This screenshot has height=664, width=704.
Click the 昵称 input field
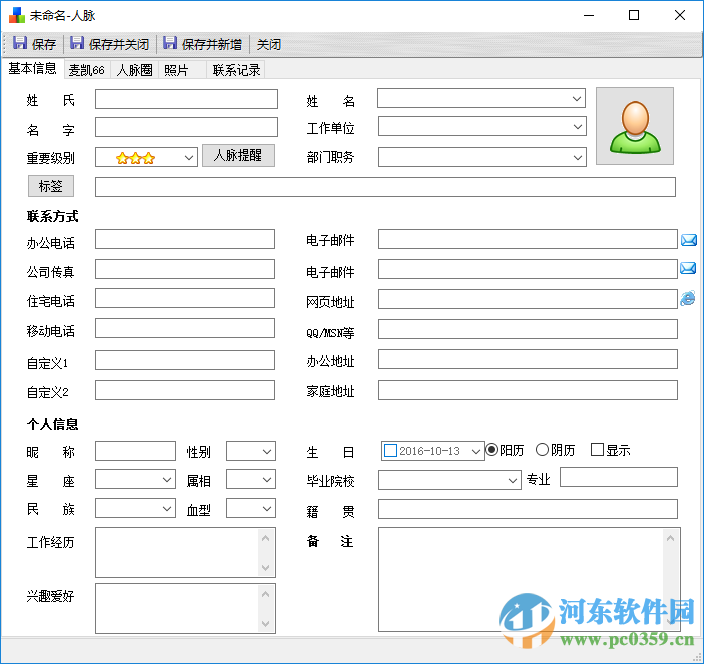click(x=135, y=451)
